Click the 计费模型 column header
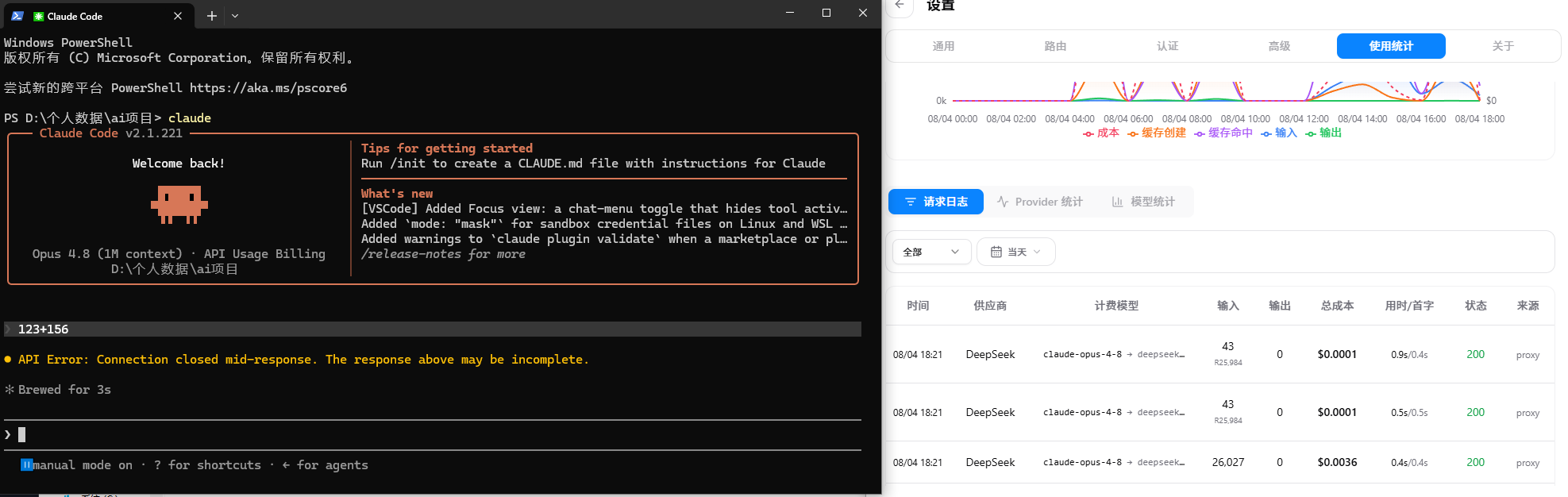The width and height of the screenshot is (1568, 497). coord(1116,306)
